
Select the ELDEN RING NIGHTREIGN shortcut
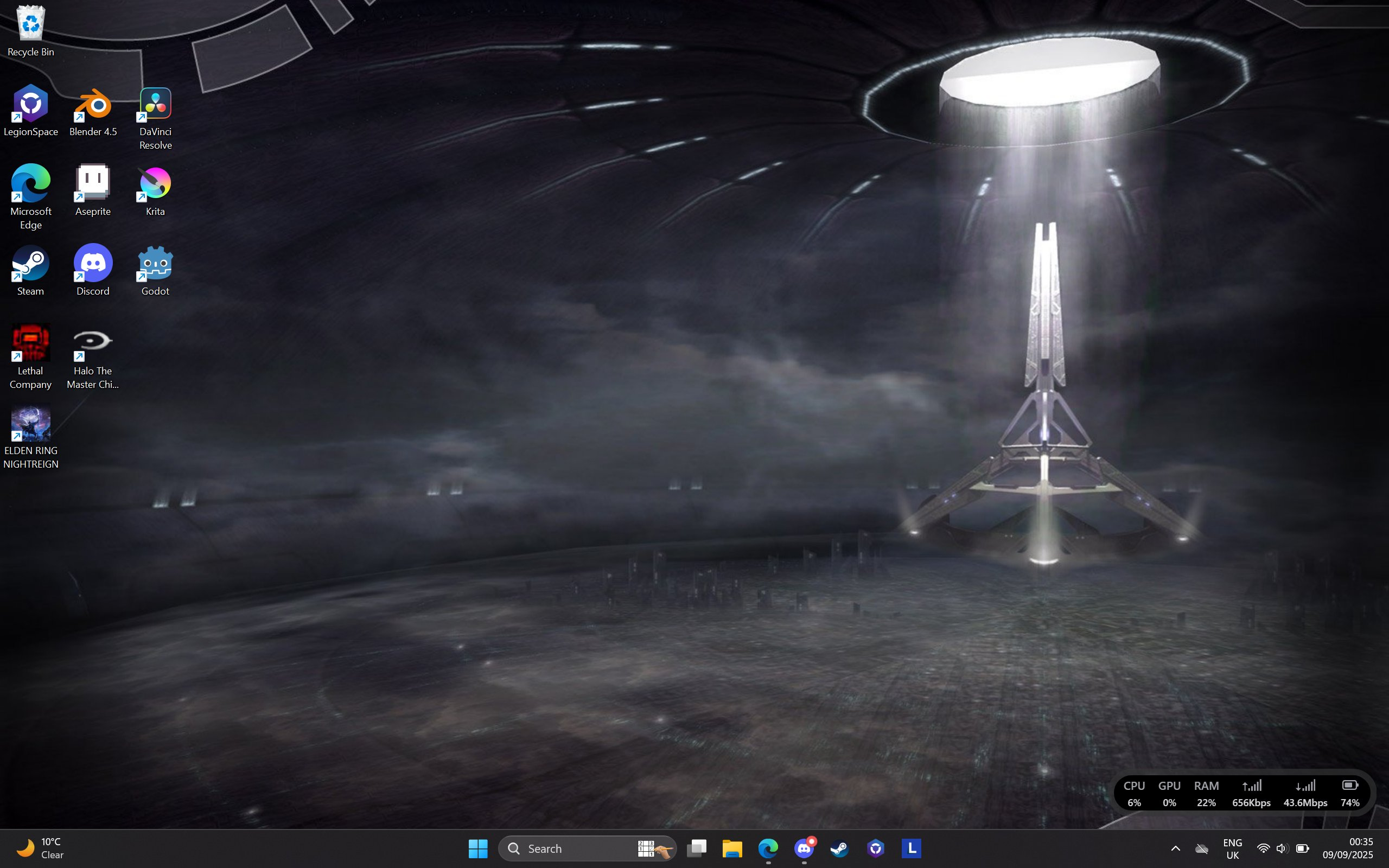31,437
